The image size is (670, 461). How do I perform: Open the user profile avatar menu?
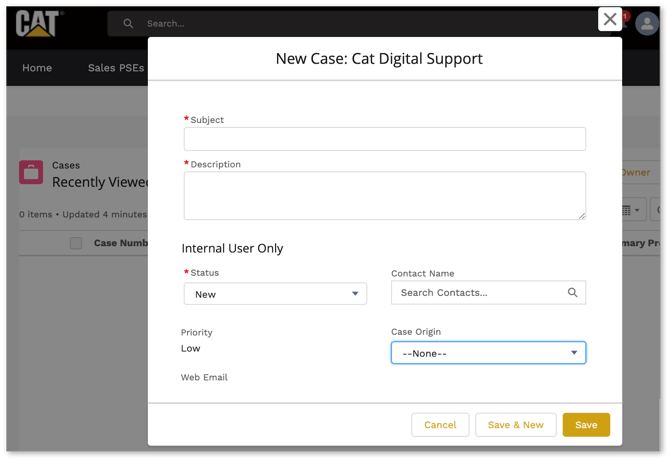[x=647, y=24]
